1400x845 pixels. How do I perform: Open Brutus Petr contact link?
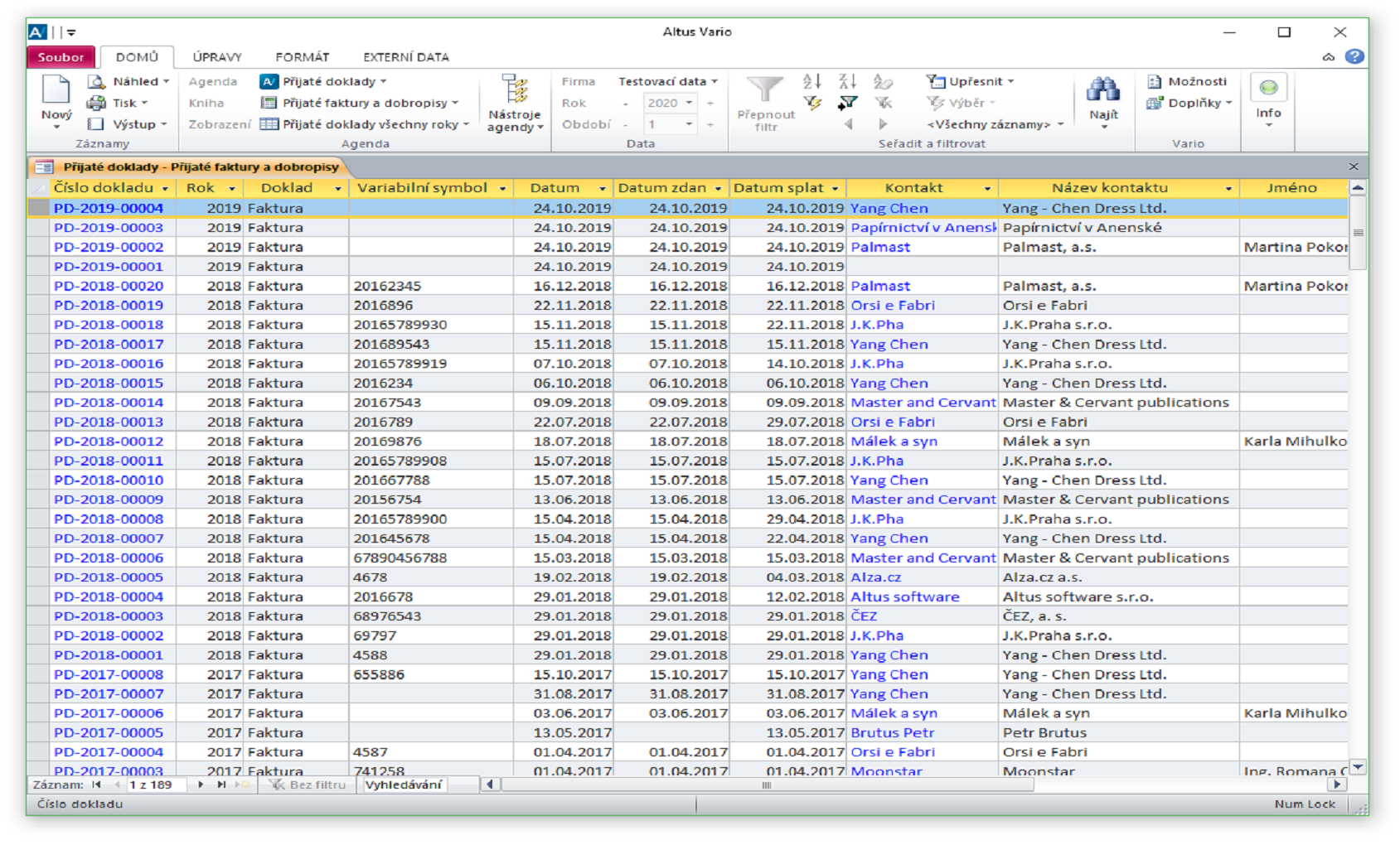pyautogui.click(x=892, y=732)
